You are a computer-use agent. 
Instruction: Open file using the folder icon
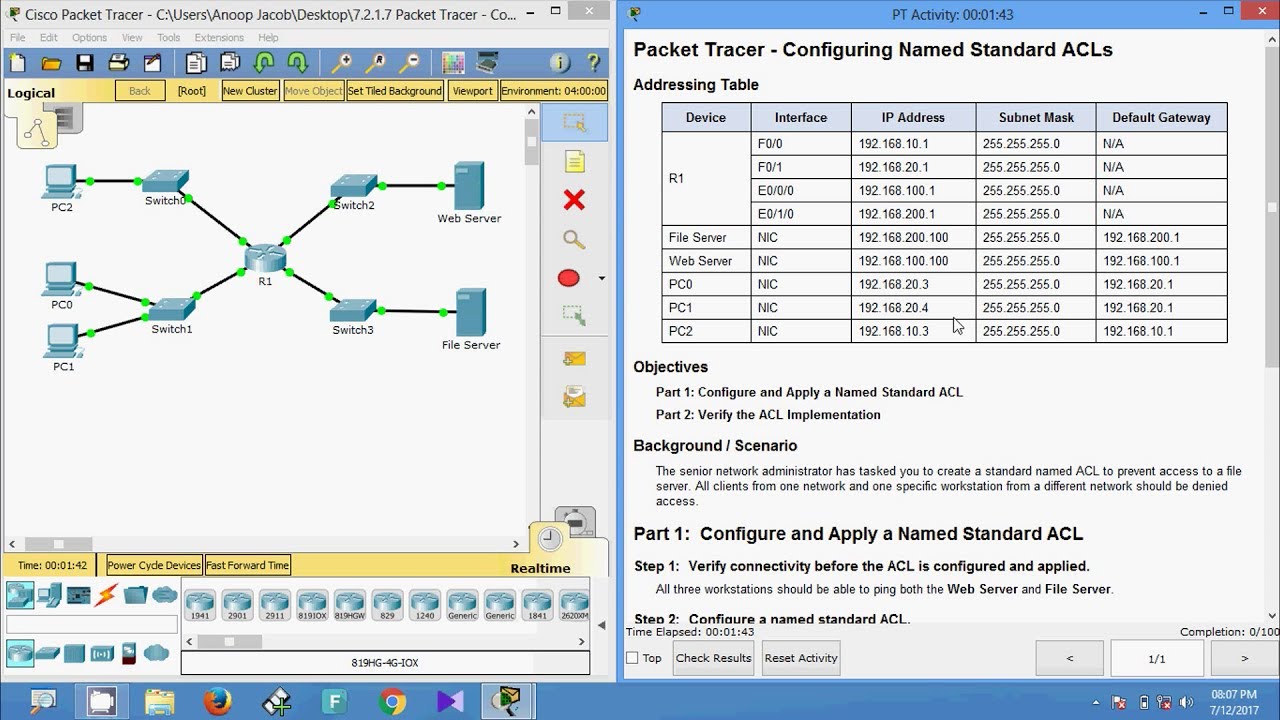(x=51, y=63)
